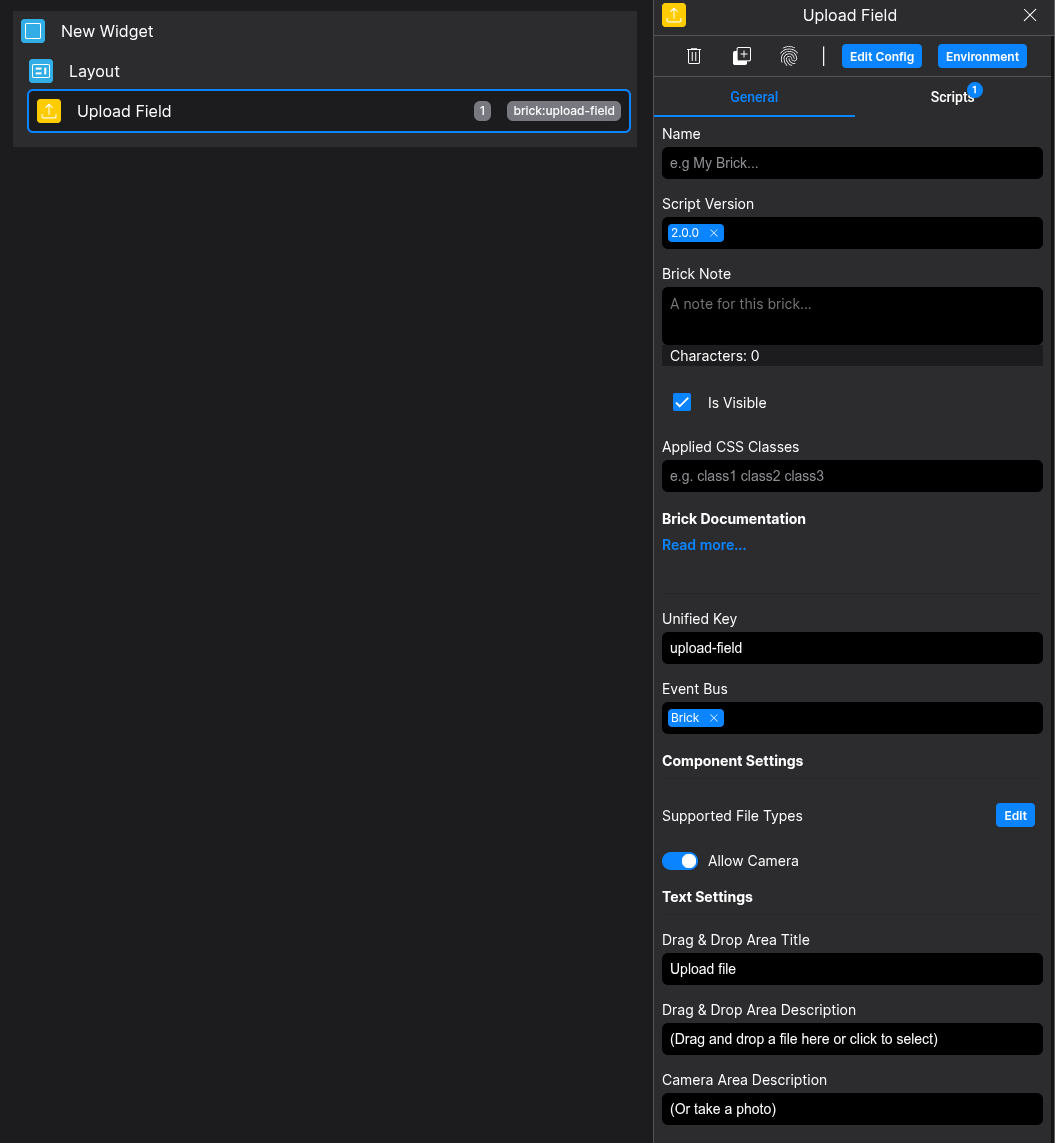
Task: Open the Environment button
Action: [982, 56]
